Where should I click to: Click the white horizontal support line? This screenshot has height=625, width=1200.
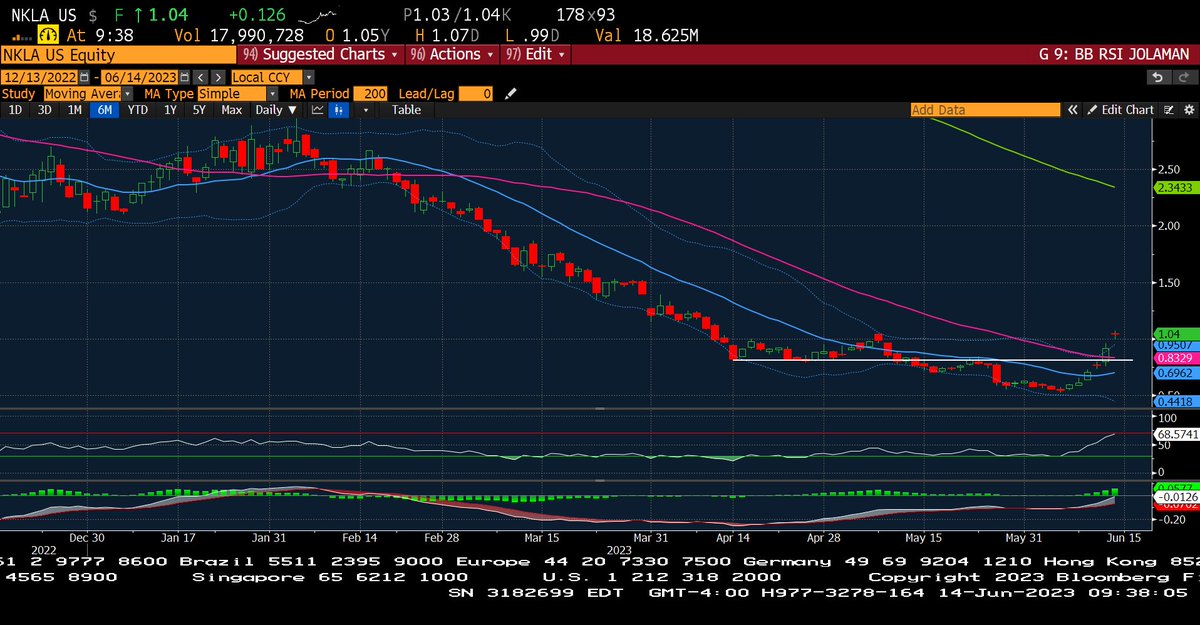click(x=932, y=359)
